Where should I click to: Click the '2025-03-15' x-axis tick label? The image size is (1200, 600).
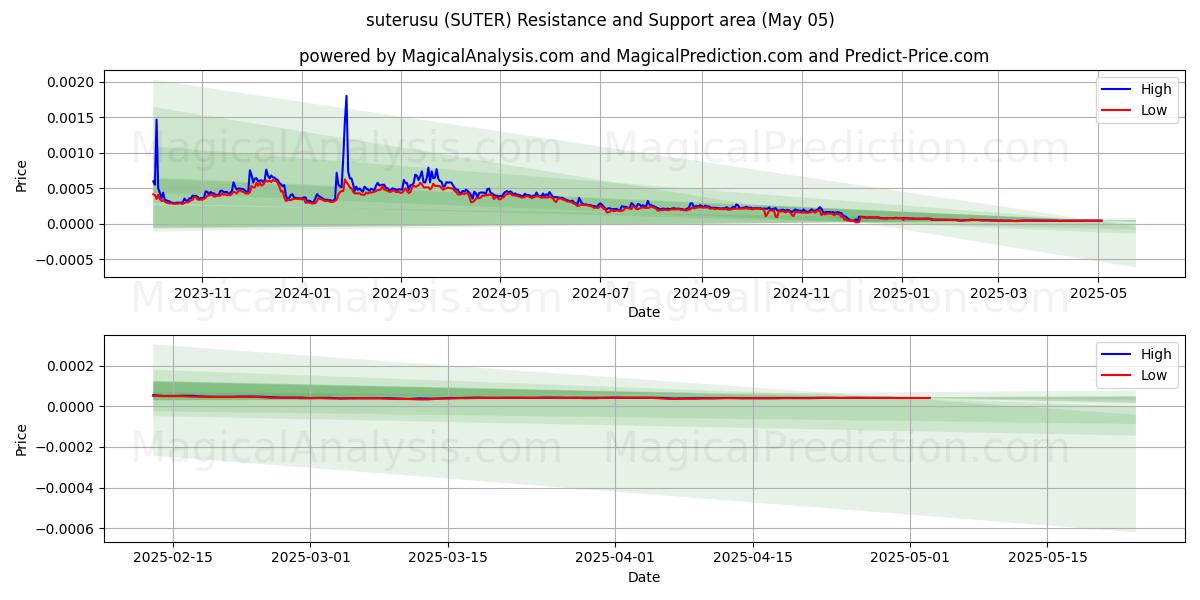[448, 557]
